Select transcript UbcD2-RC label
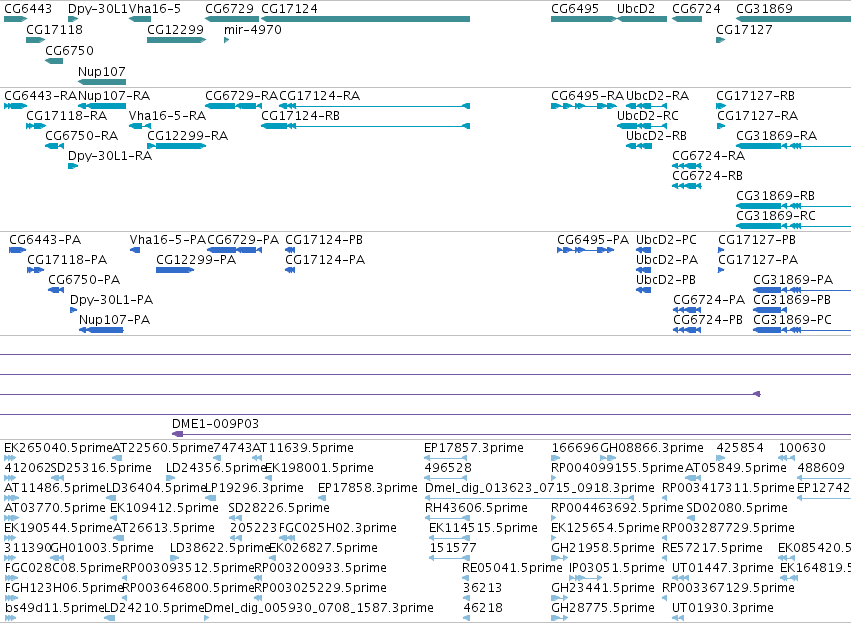Screen dimensions: 851x623 tap(647, 116)
